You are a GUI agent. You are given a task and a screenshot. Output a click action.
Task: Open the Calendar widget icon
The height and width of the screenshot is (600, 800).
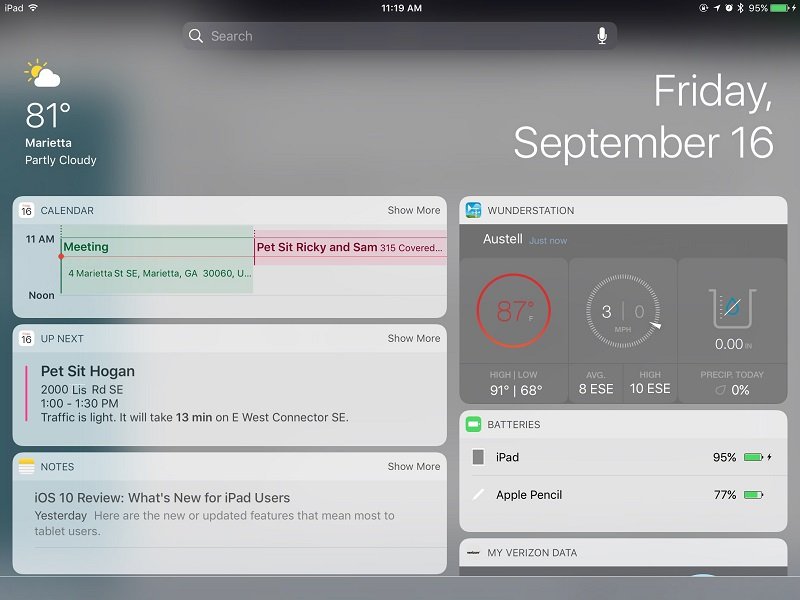pyautogui.click(x=27, y=210)
